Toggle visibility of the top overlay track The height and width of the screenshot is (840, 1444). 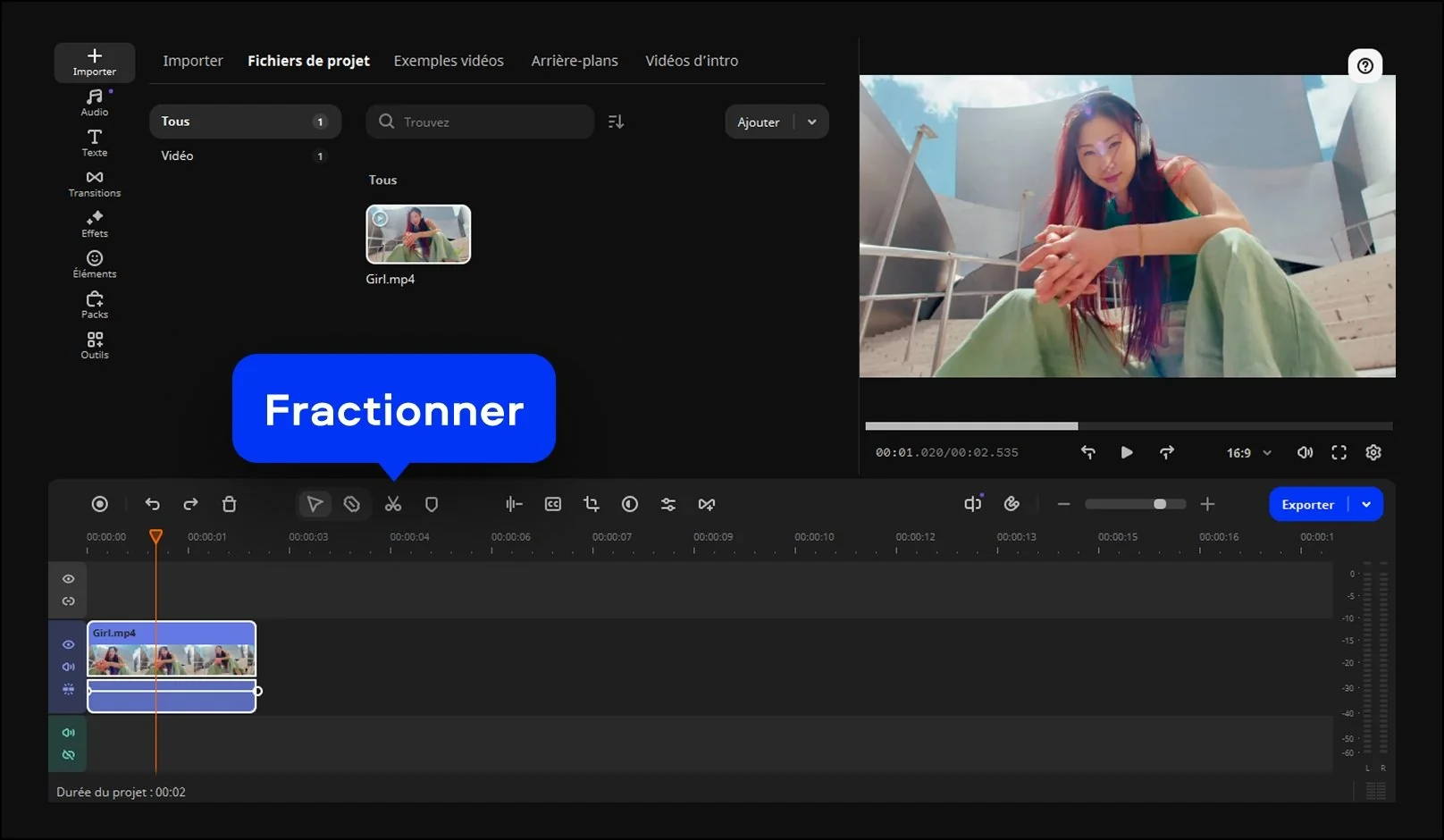pyautogui.click(x=68, y=579)
